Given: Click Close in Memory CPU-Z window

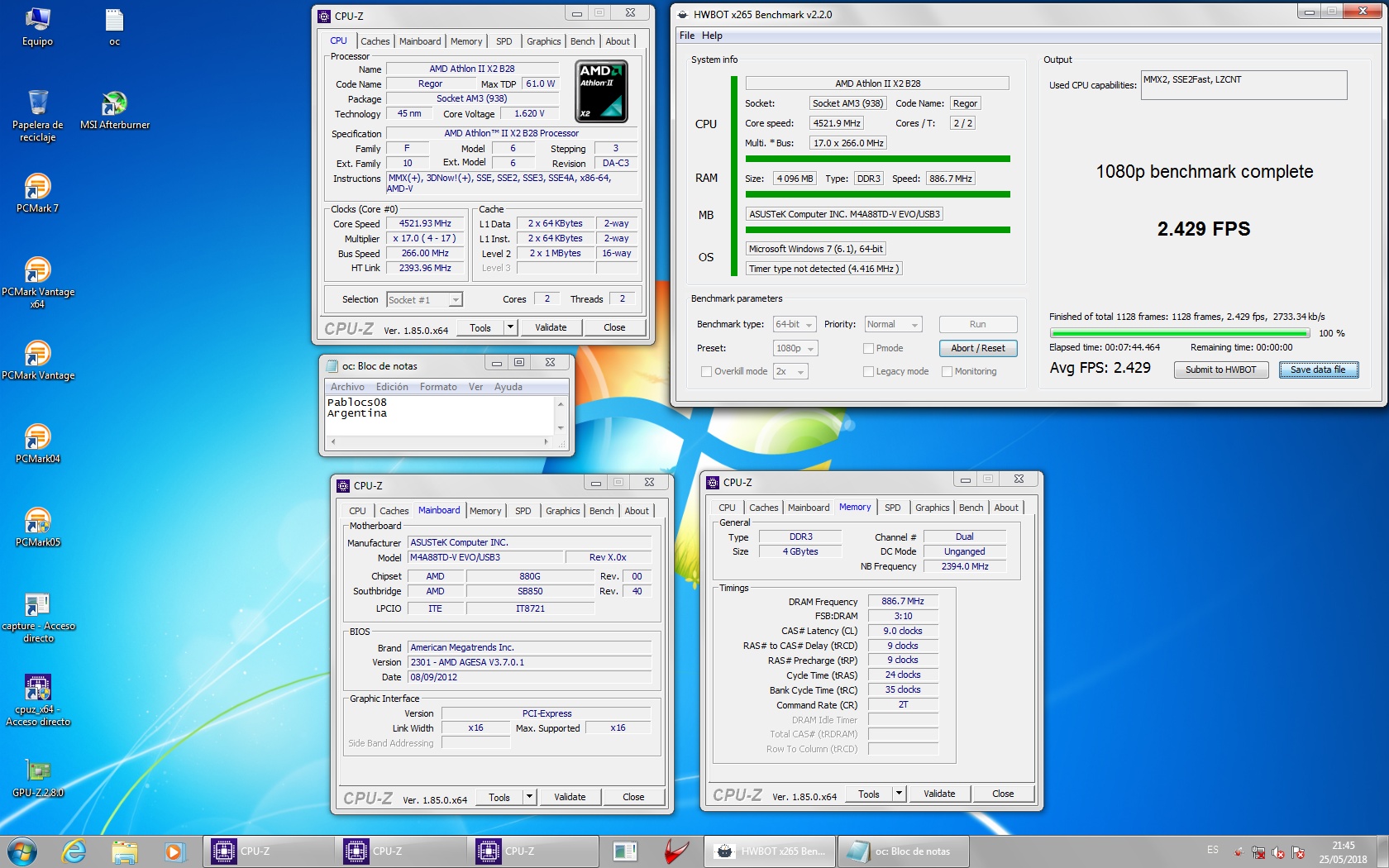Looking at the screenshot, I should coord(1003,794).
